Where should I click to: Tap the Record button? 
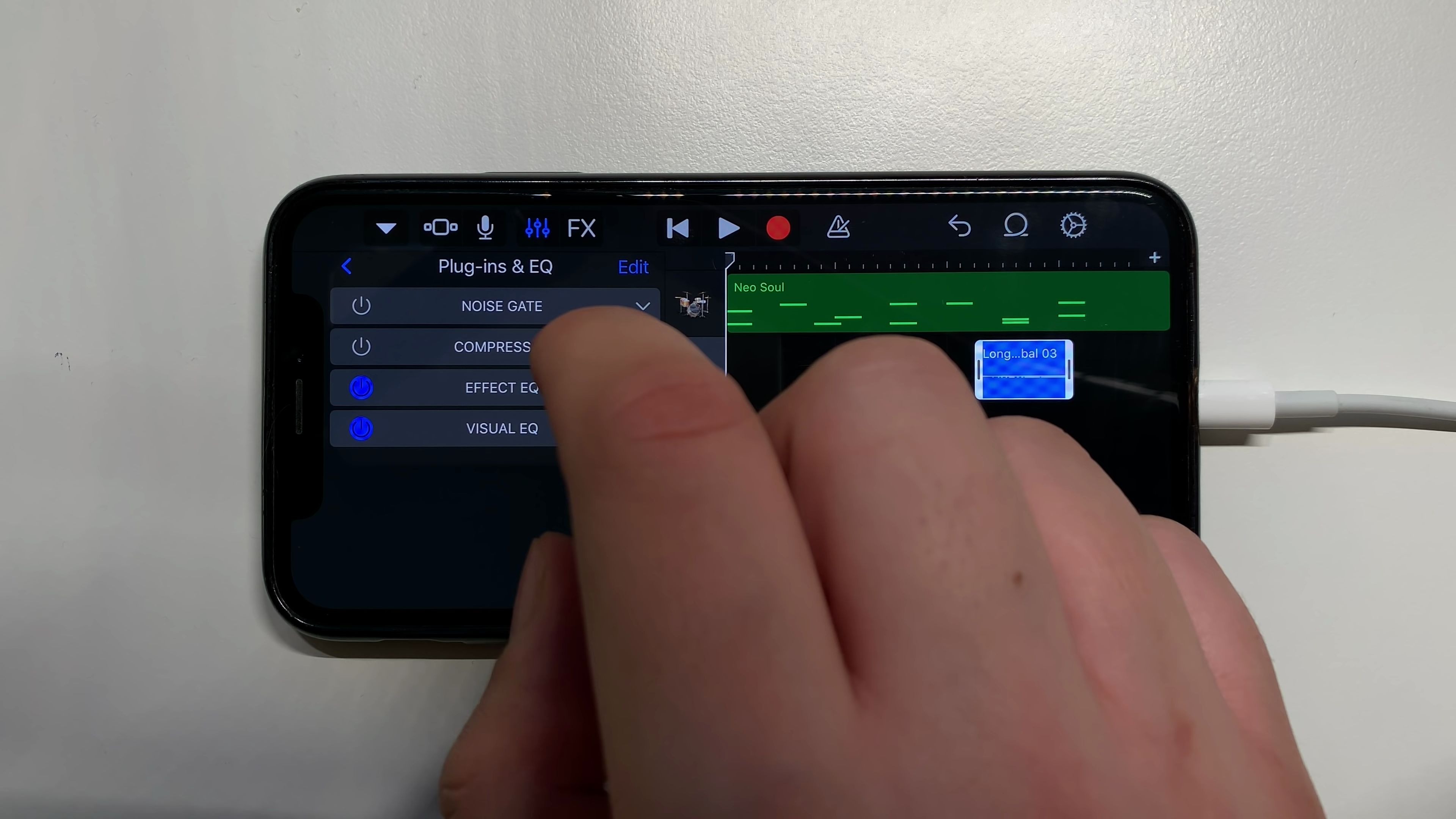(x=779, y=228)
